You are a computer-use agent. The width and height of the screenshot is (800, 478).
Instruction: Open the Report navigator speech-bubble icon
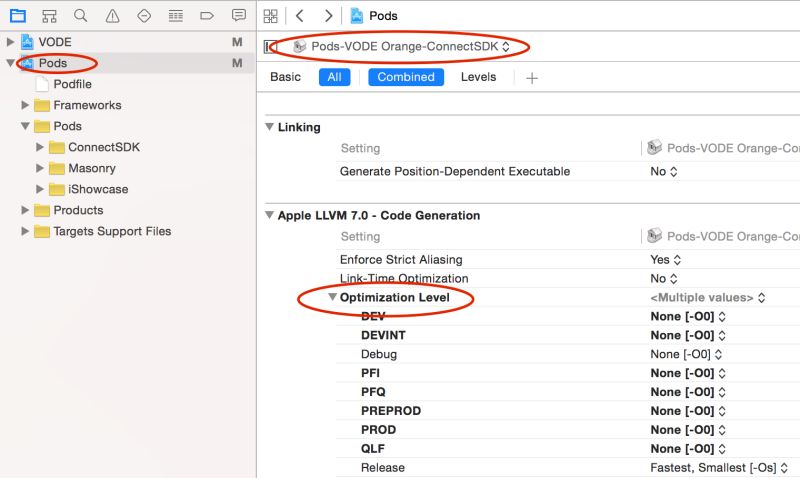(238, 15)
